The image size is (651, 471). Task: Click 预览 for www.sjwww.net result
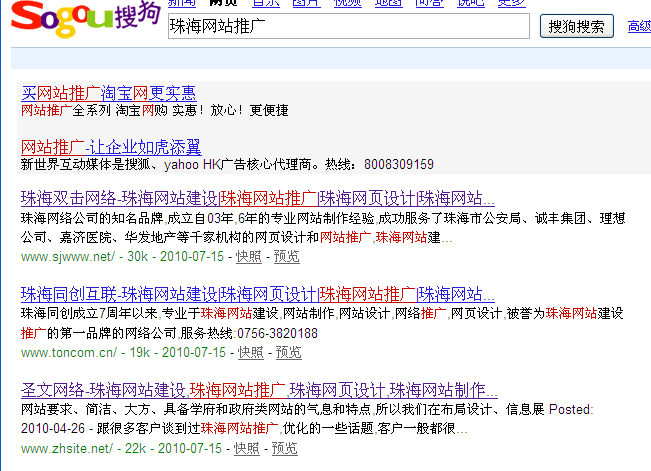click(286, 256)
